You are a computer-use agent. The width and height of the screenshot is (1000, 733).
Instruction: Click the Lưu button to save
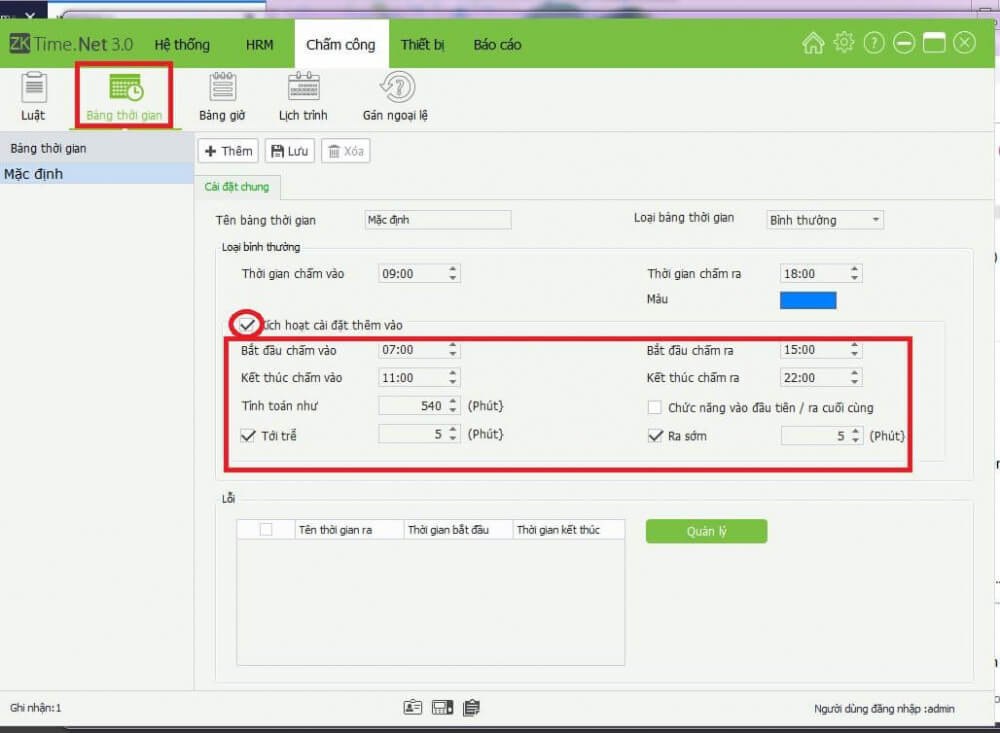tap(289, 151)
